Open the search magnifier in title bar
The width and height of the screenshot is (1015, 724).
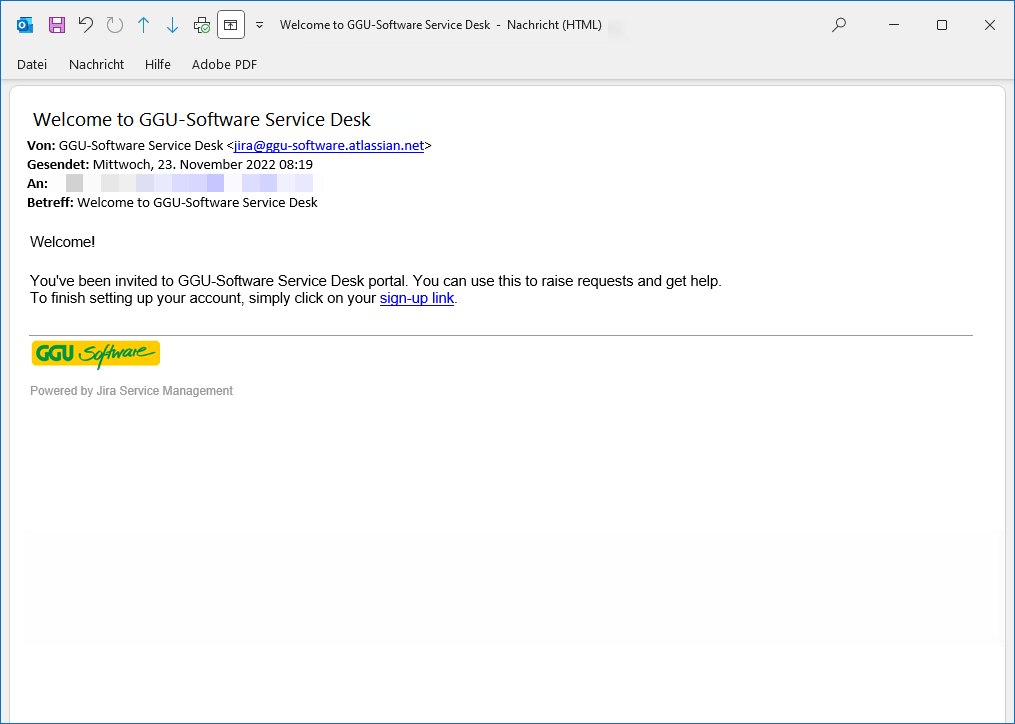click(839, 25)
